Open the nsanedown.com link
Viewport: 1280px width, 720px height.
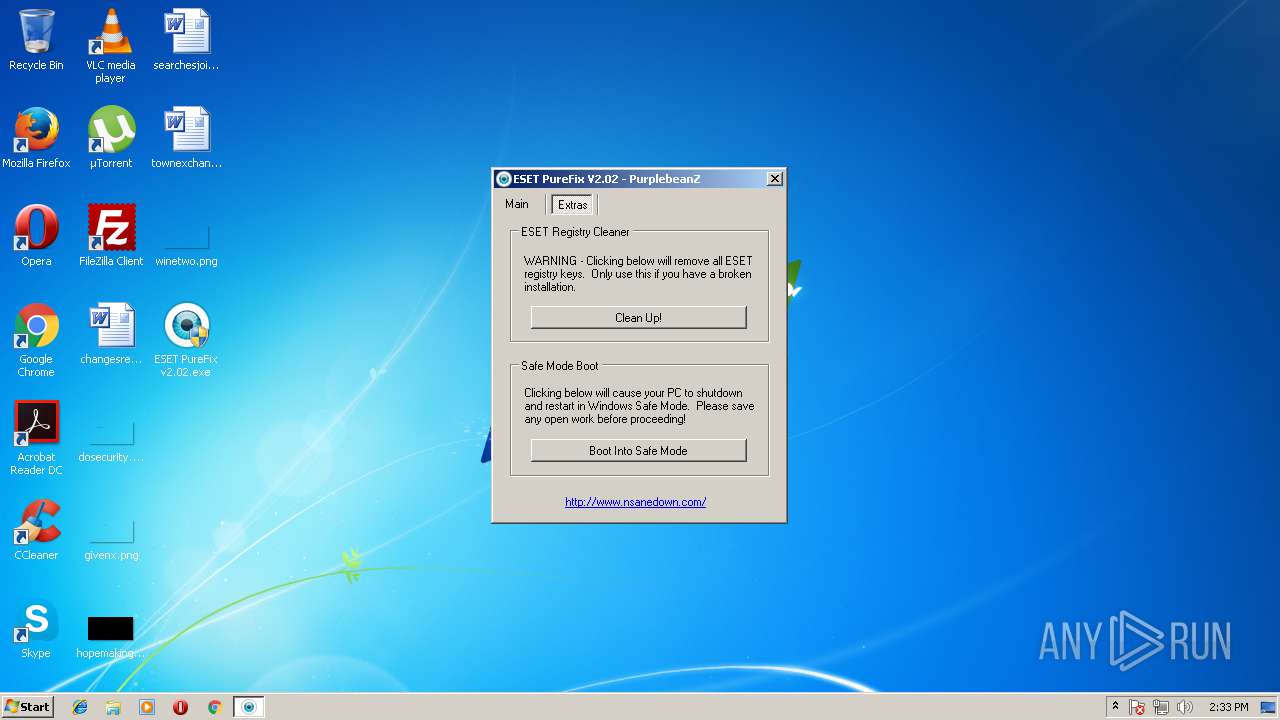[x=636, y=502]
